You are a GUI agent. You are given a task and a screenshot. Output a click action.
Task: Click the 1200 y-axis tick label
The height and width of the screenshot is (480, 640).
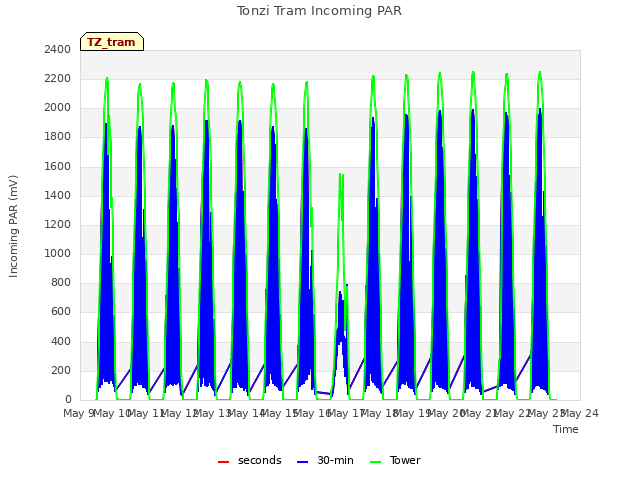pyautogui.click(x=58, y=224)
